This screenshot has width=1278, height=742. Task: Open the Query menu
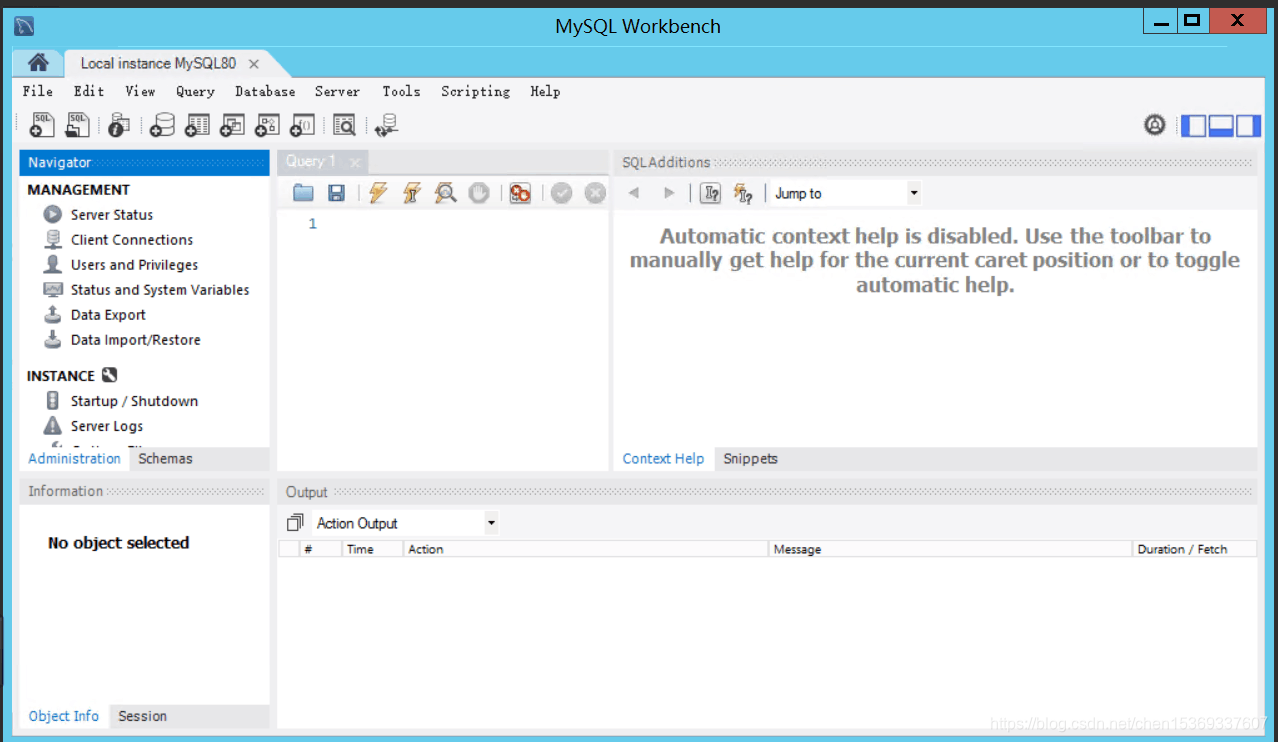195,91
